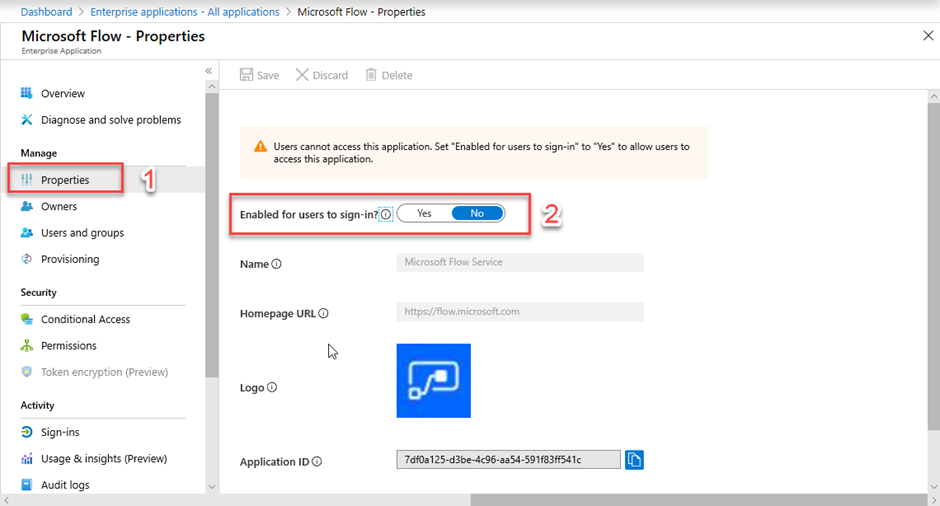Click the Sign-ins arrow icon
The image size is (940, 506).
click(x=26, y=431)
